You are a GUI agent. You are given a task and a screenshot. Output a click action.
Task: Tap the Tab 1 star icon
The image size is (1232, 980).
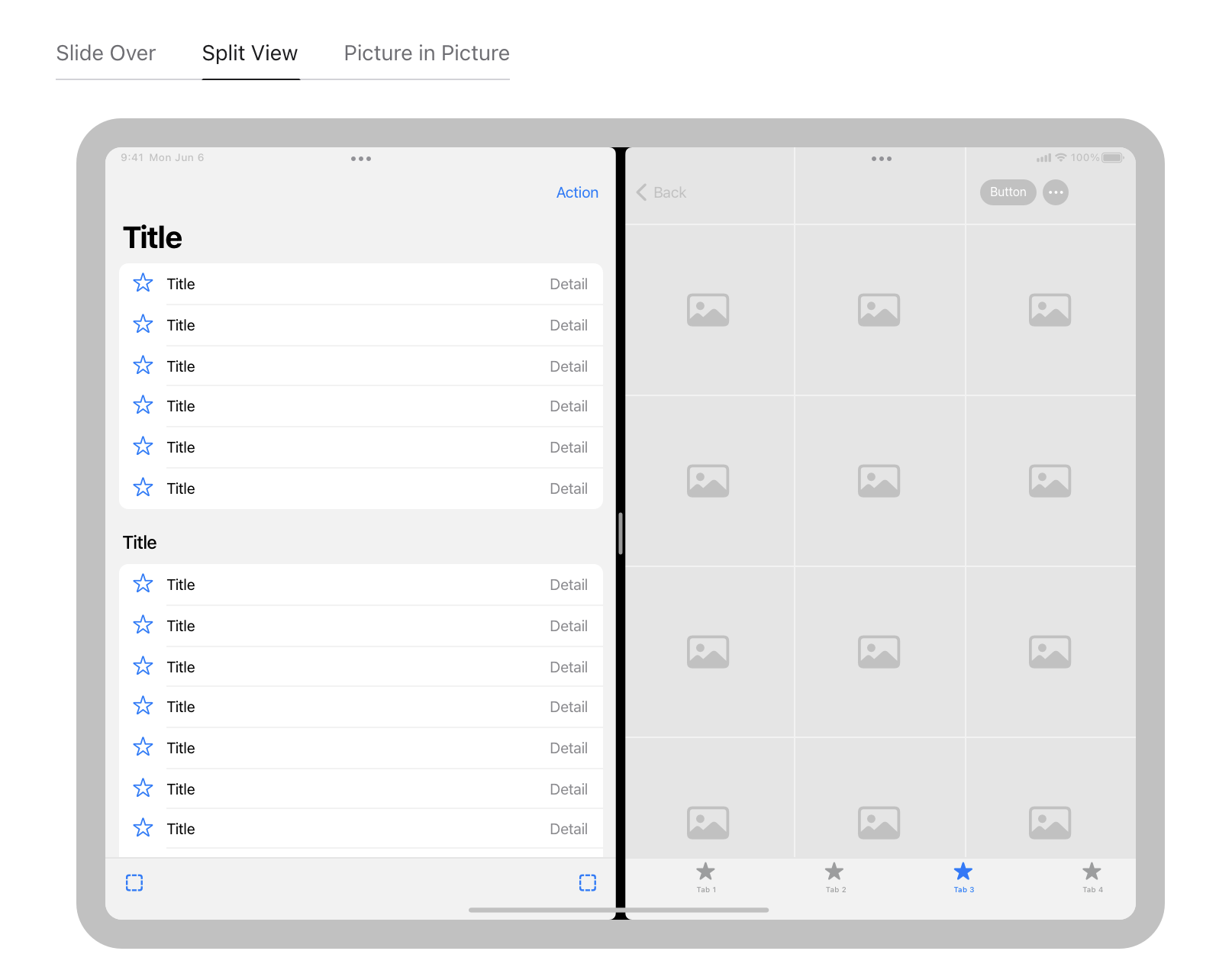point(705,872)
